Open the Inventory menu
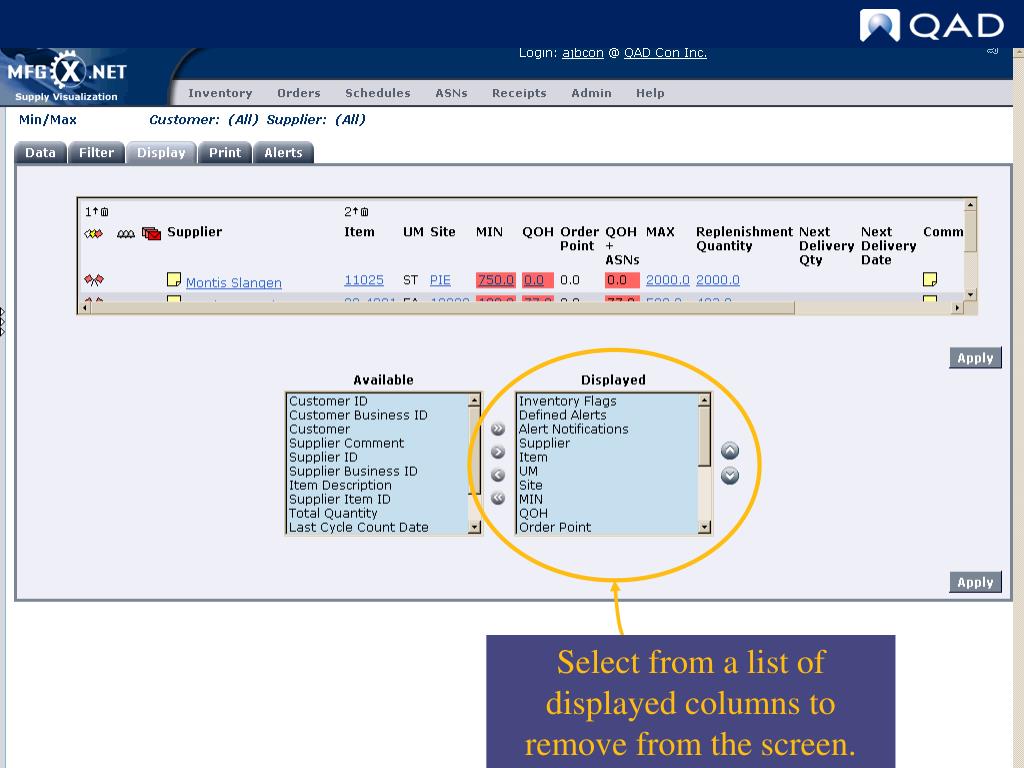The width and height of the screenshot is (1024, 768). tap(220, 93)
